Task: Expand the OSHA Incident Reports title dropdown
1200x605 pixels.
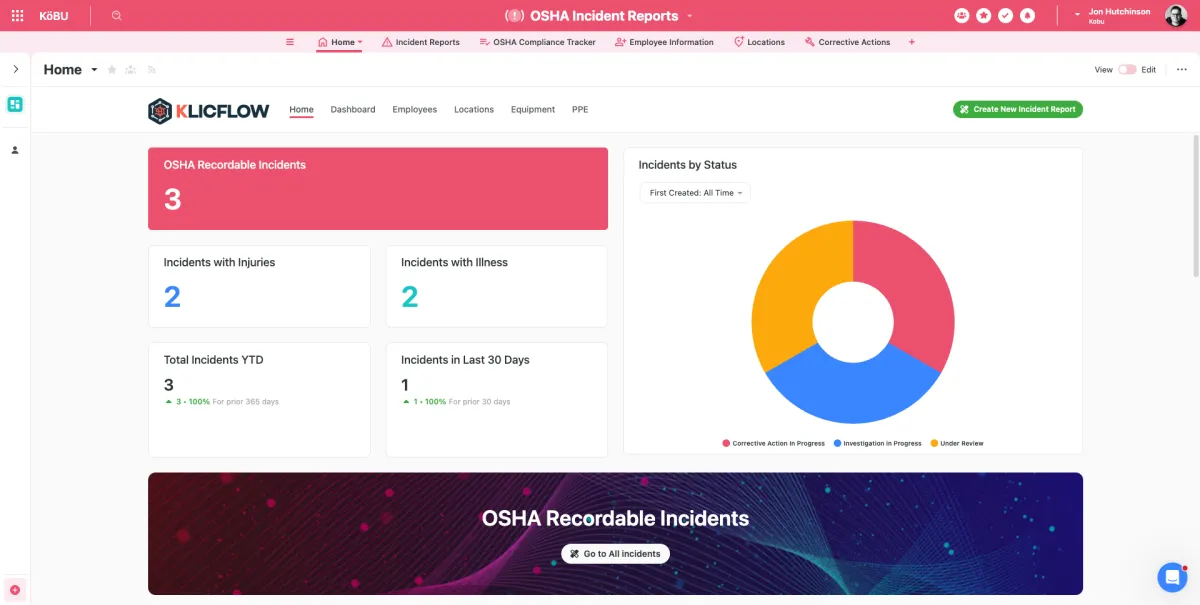Action: pyautogui.click(x=690, y=16)
